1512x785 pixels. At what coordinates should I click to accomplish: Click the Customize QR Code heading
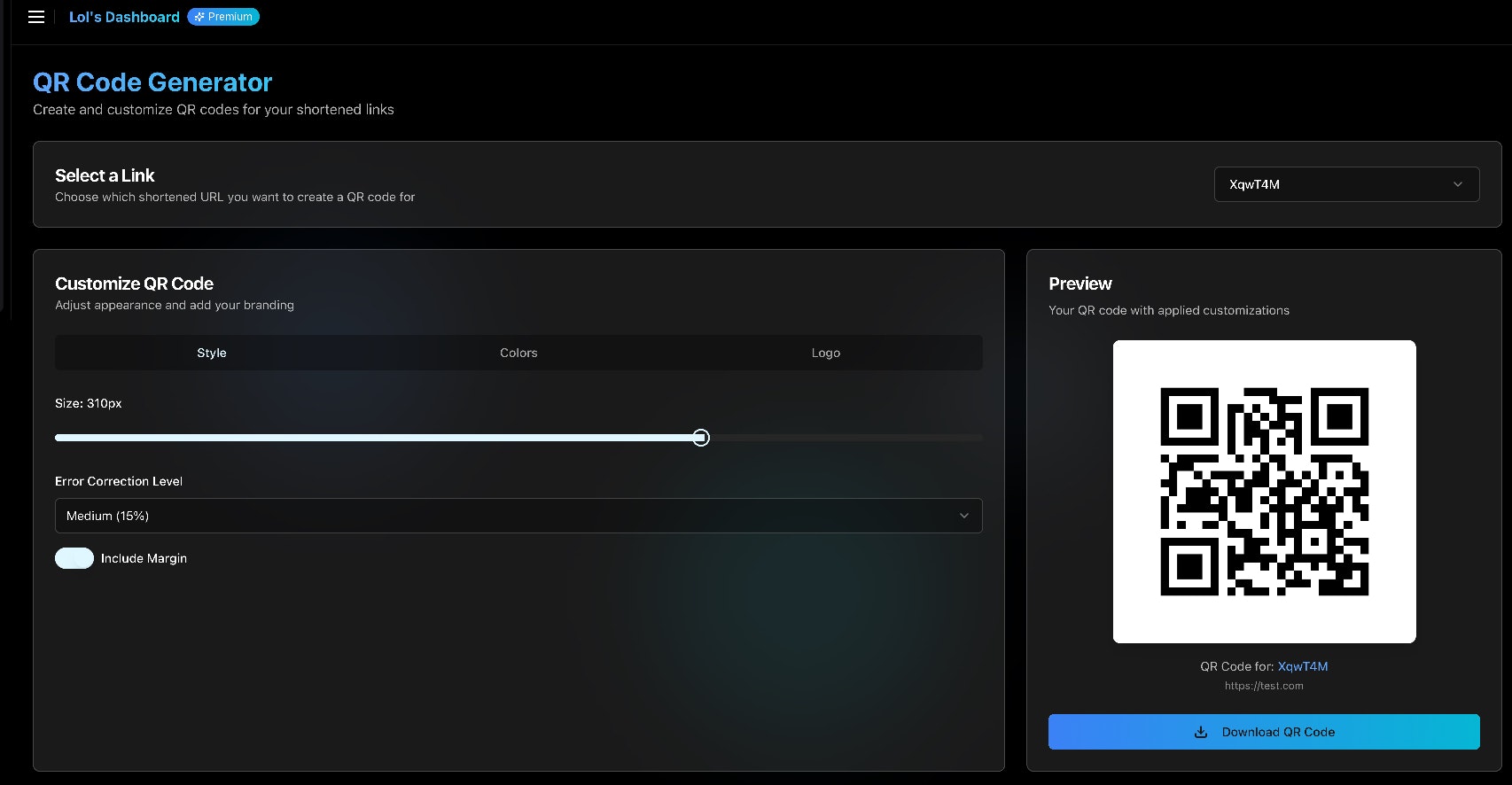pos(134,284)
